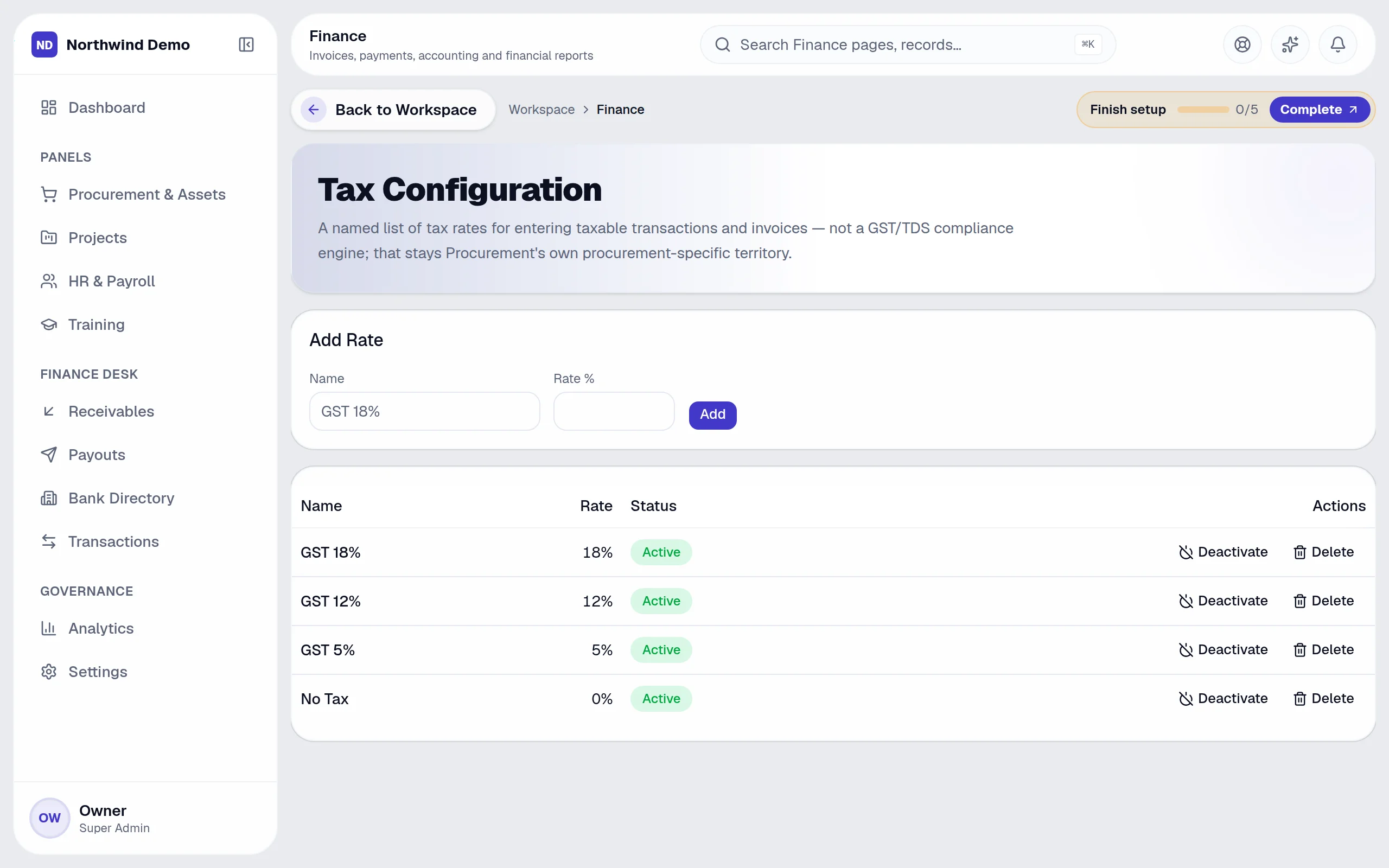The image size is (1389, 868).
Task: Click the Finish setup progress bar
Action: point(1202,110)
